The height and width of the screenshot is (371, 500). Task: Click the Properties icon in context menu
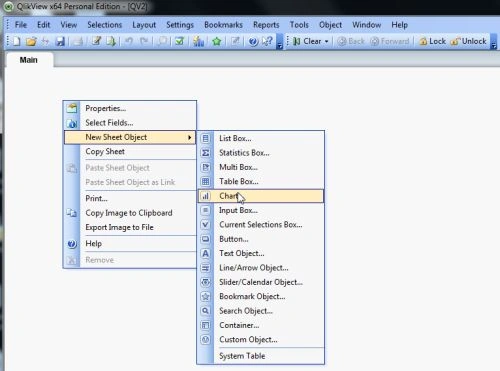click(72, 108)
